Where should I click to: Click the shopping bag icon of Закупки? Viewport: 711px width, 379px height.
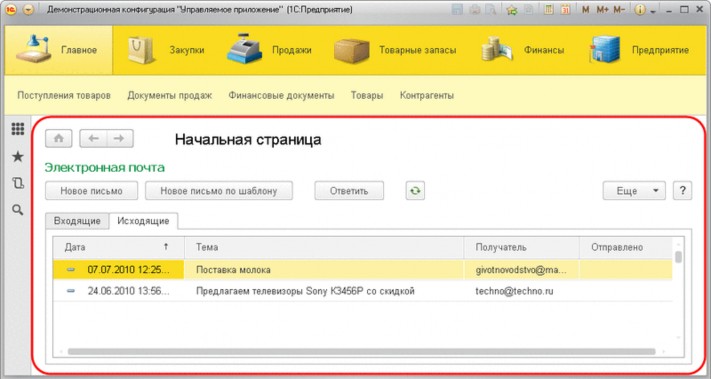click(x=141, y=50)
